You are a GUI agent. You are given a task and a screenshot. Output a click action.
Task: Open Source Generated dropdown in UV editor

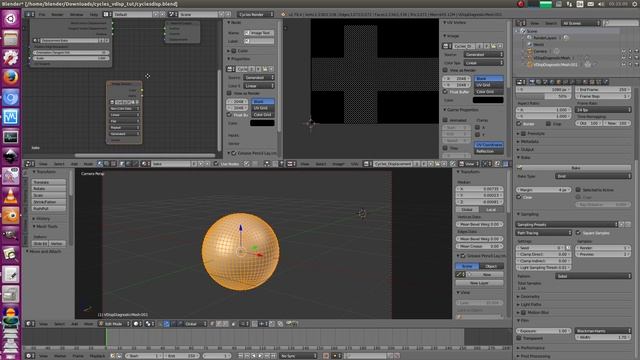[483, 54]
